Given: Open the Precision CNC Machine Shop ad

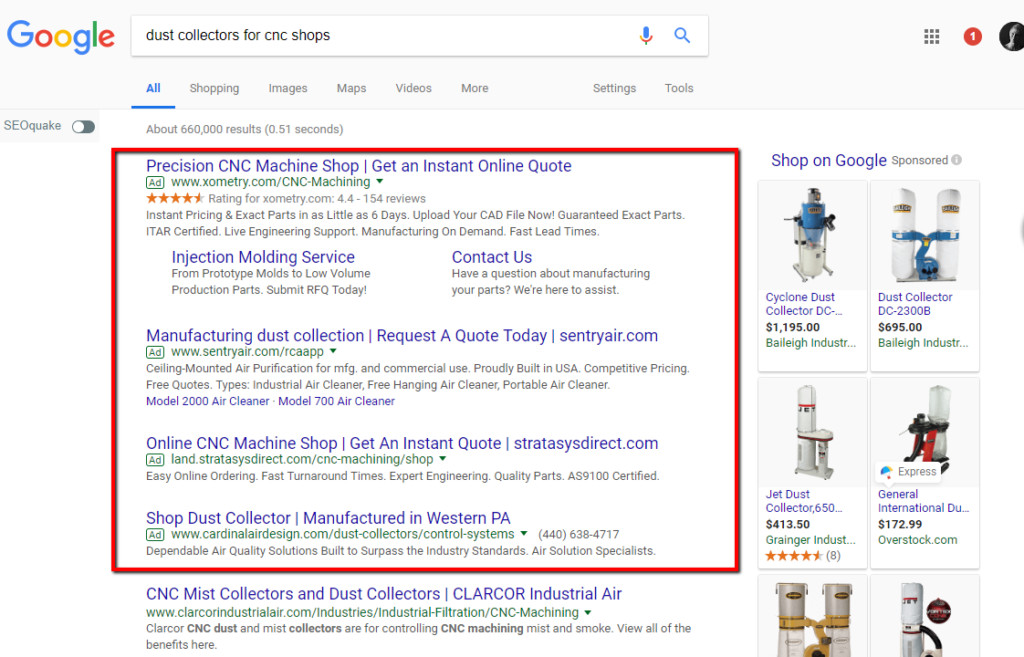Looking at the screenshot, I should 359,166.
